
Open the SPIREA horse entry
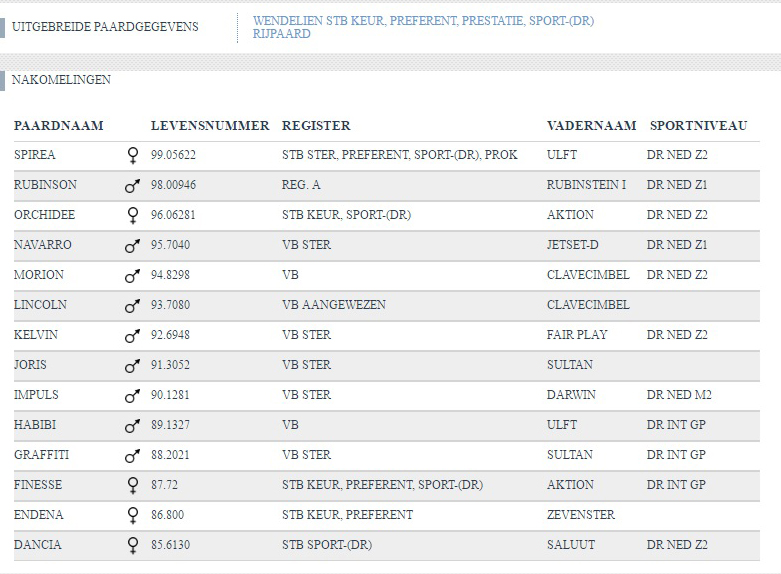(x=34, y=155)
